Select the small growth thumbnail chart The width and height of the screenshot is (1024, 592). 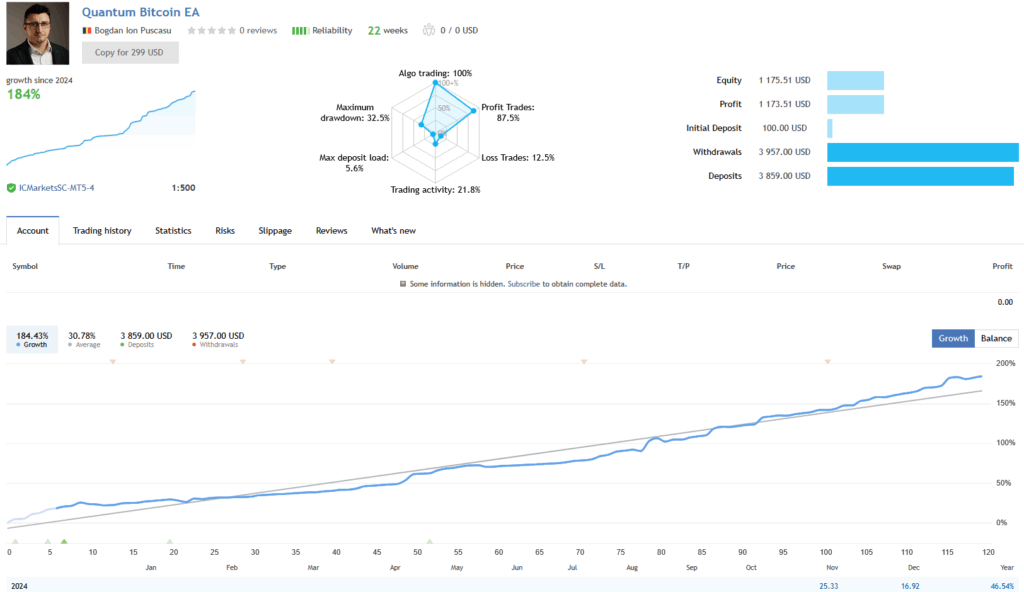101,128
